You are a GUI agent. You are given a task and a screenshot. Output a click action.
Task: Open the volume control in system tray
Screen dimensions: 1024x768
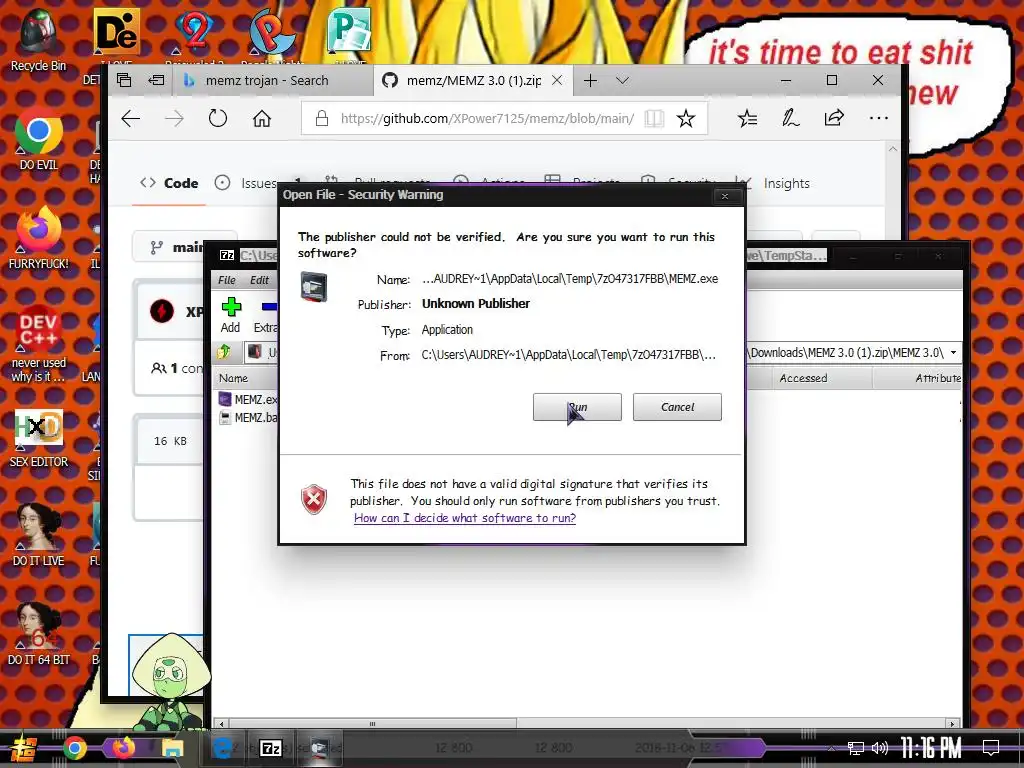(880, 748)
